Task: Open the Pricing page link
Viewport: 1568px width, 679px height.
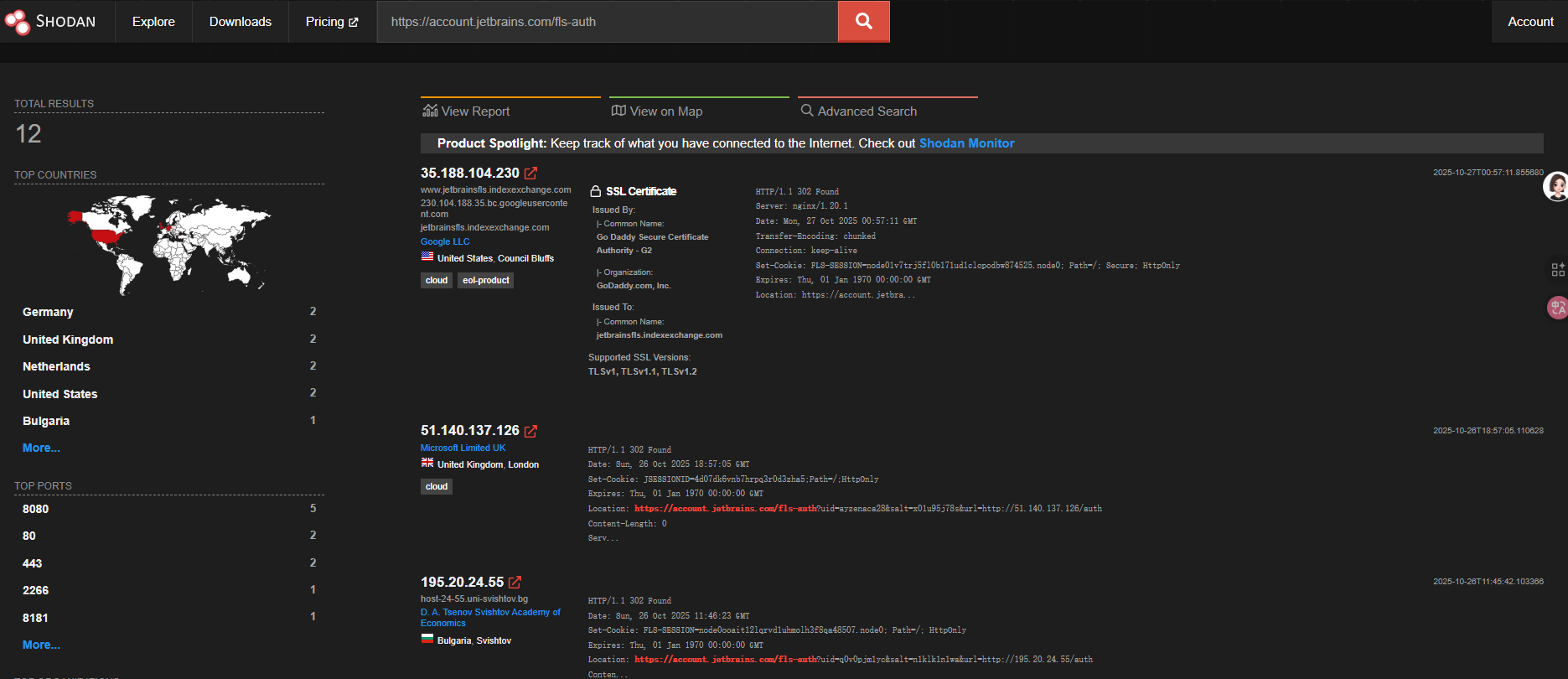Action: click(331, 22)
